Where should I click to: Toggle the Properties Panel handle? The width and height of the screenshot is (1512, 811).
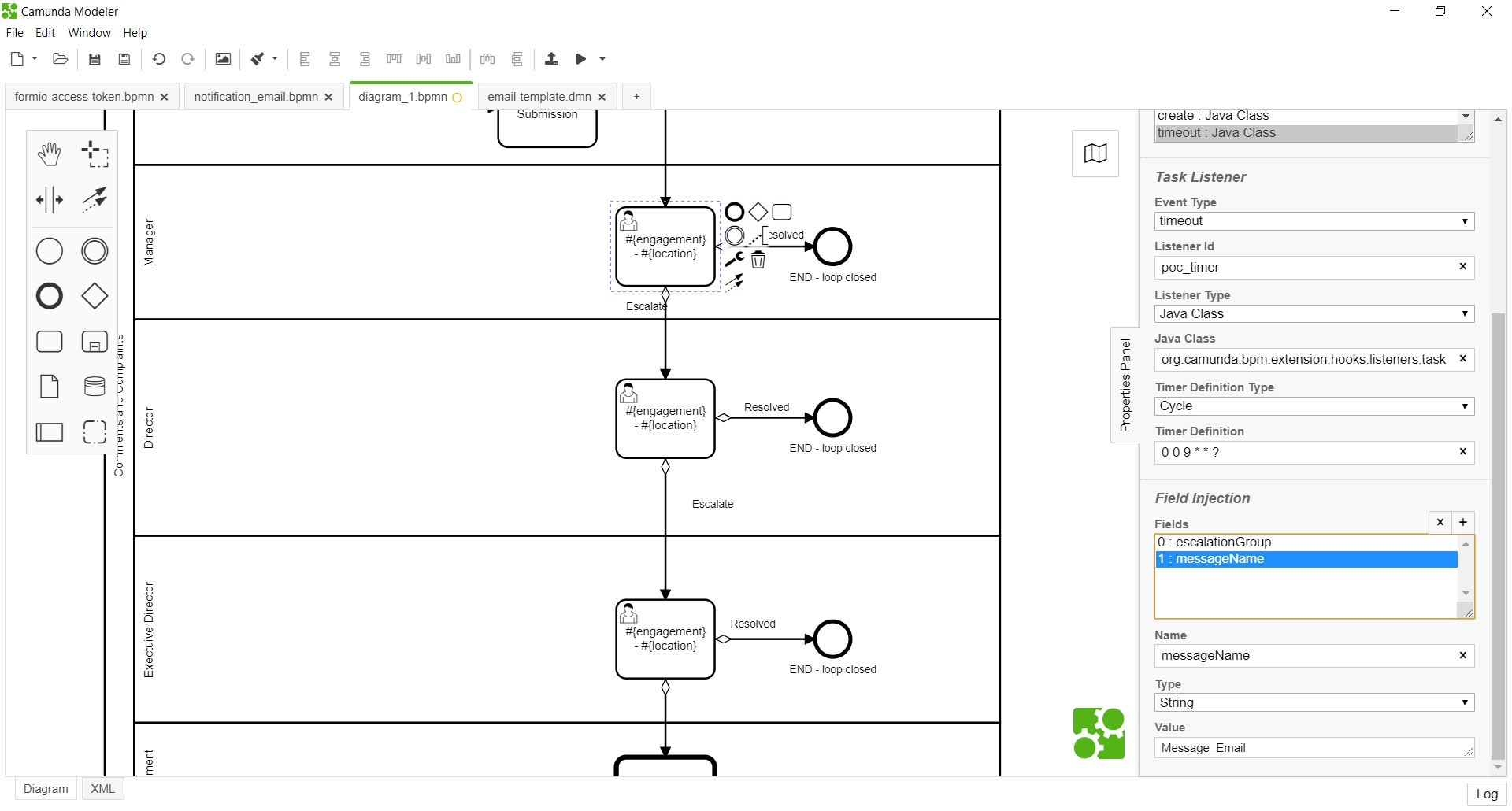click(1125, 385)
